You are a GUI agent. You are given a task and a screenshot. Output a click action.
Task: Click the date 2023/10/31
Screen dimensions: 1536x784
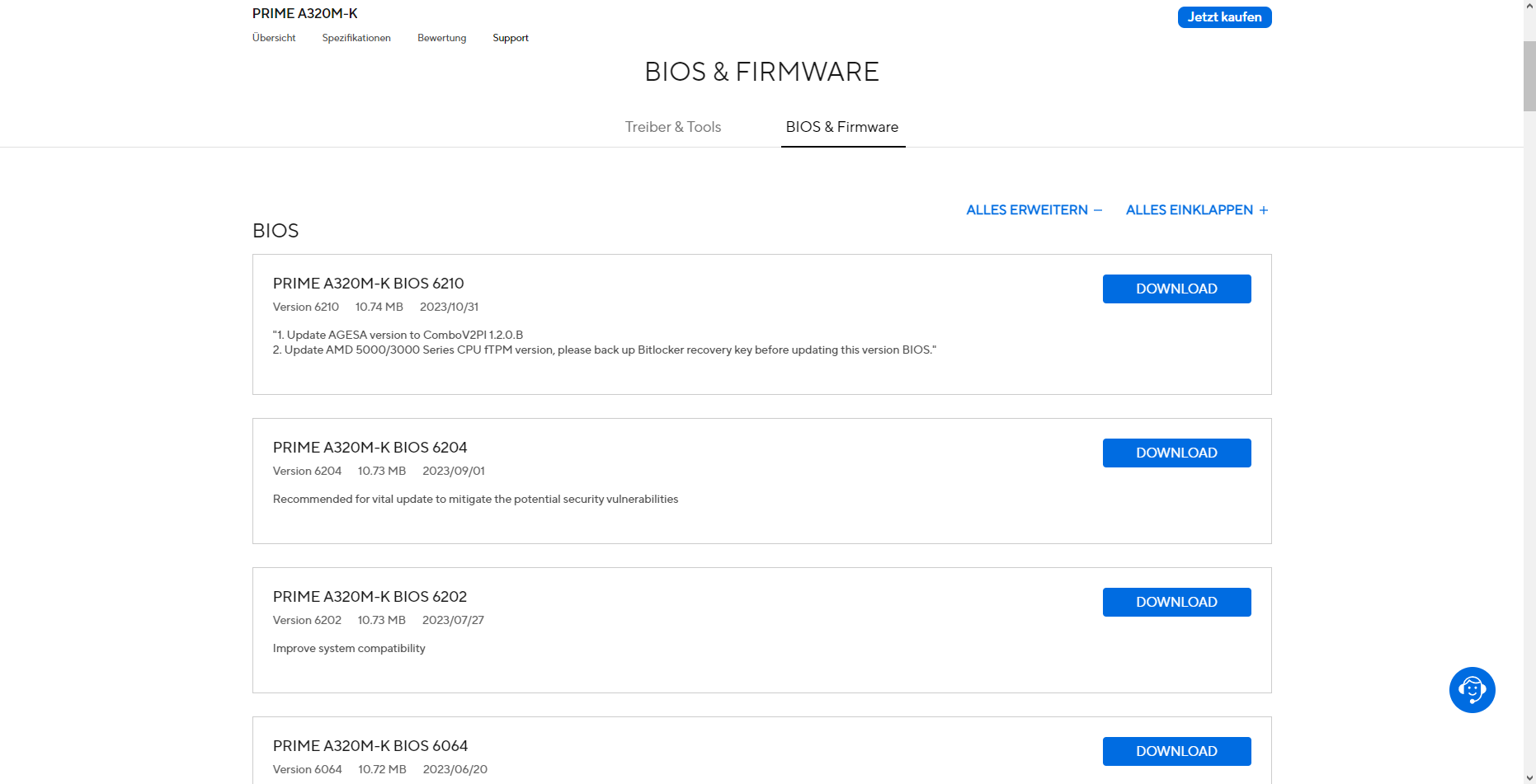449,307
